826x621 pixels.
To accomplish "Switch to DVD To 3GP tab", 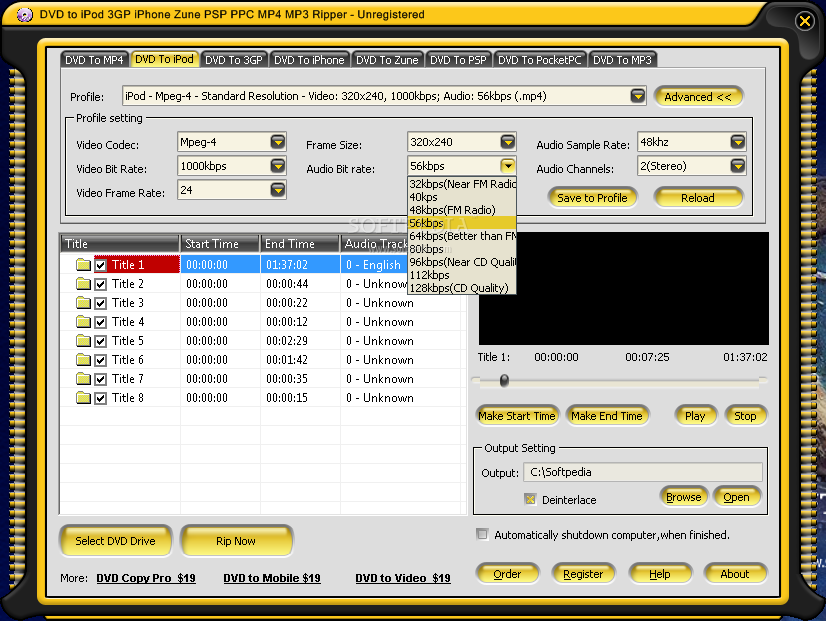I will [x=234, y=60].
